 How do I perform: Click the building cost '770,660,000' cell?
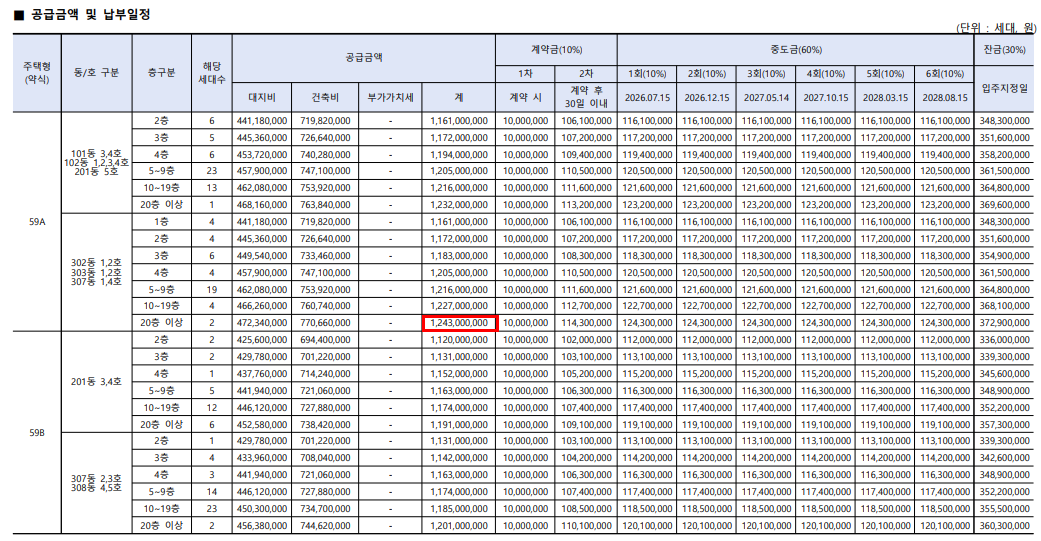[325, 323]
